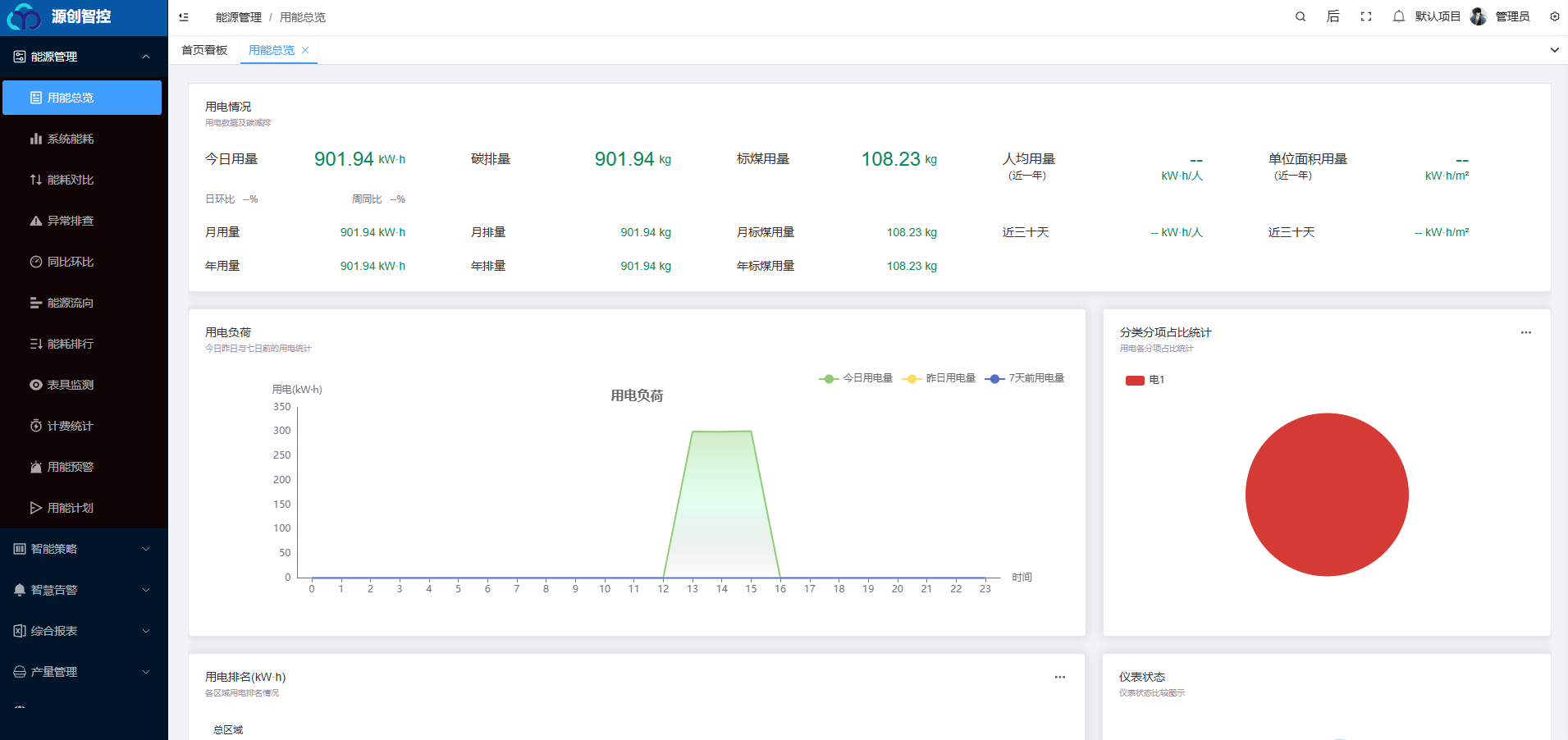Open 计费统计 from sidebar
Viewport: 1568px width, 740px height.
click(82, 426)
